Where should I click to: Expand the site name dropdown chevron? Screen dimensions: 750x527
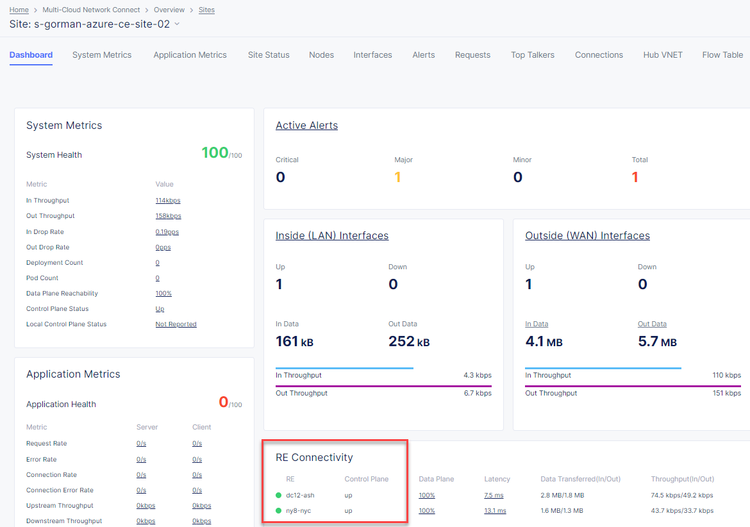177,24
